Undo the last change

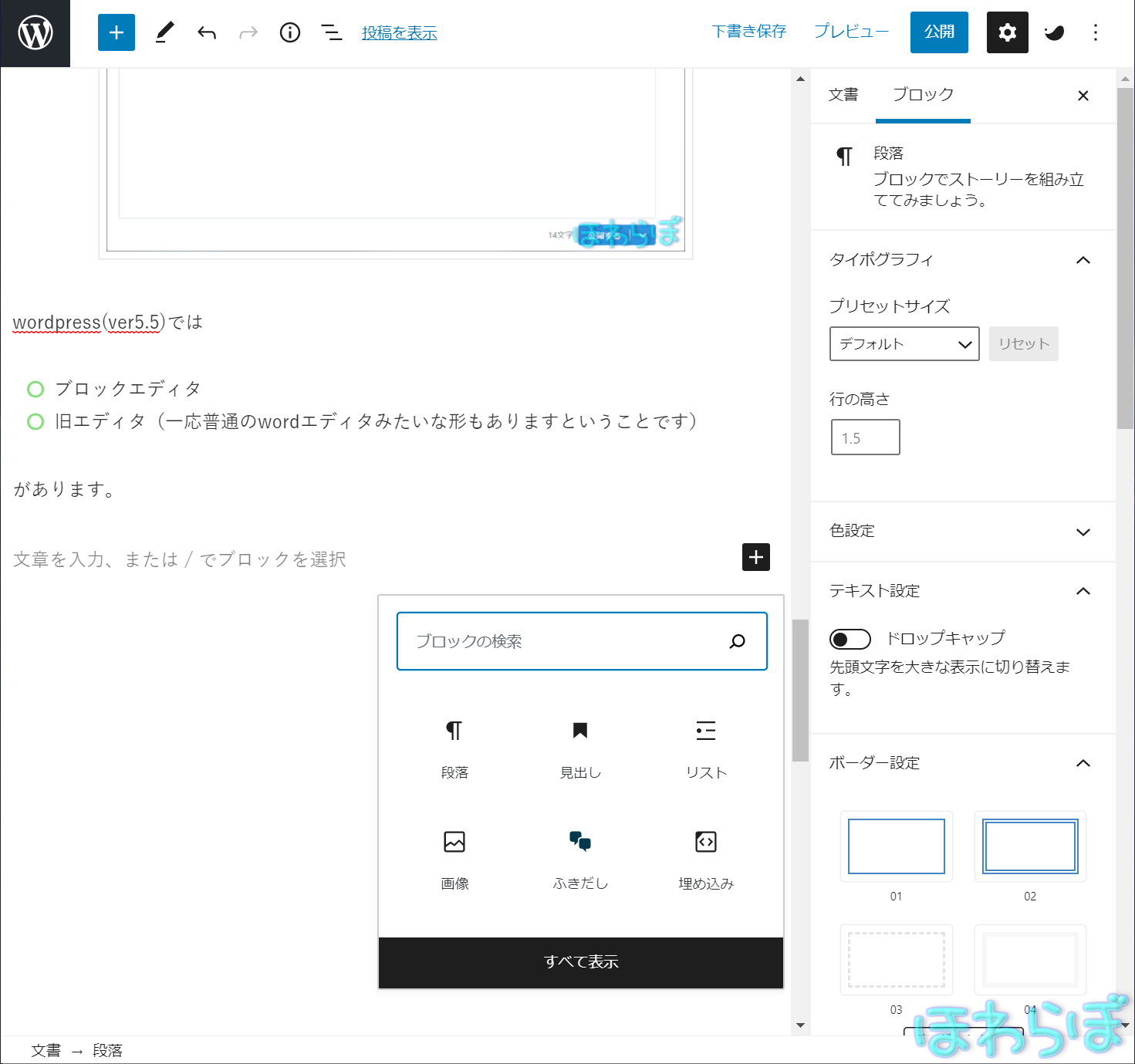(x=206, y=32)
